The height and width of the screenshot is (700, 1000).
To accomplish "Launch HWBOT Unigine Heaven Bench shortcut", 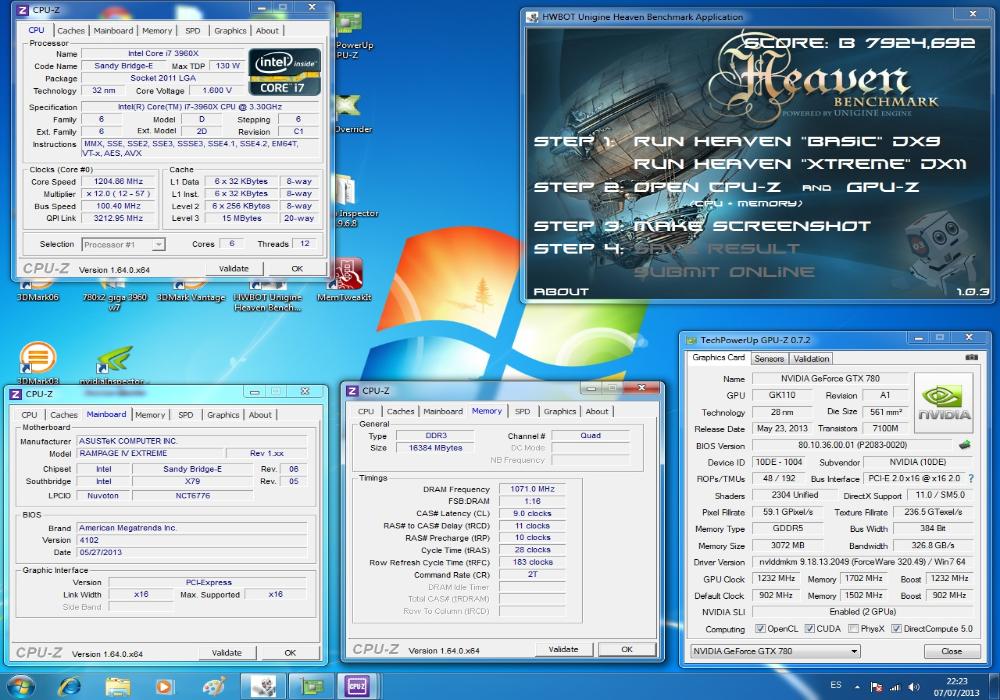I will pyautogui.click(x=267, y=297).
